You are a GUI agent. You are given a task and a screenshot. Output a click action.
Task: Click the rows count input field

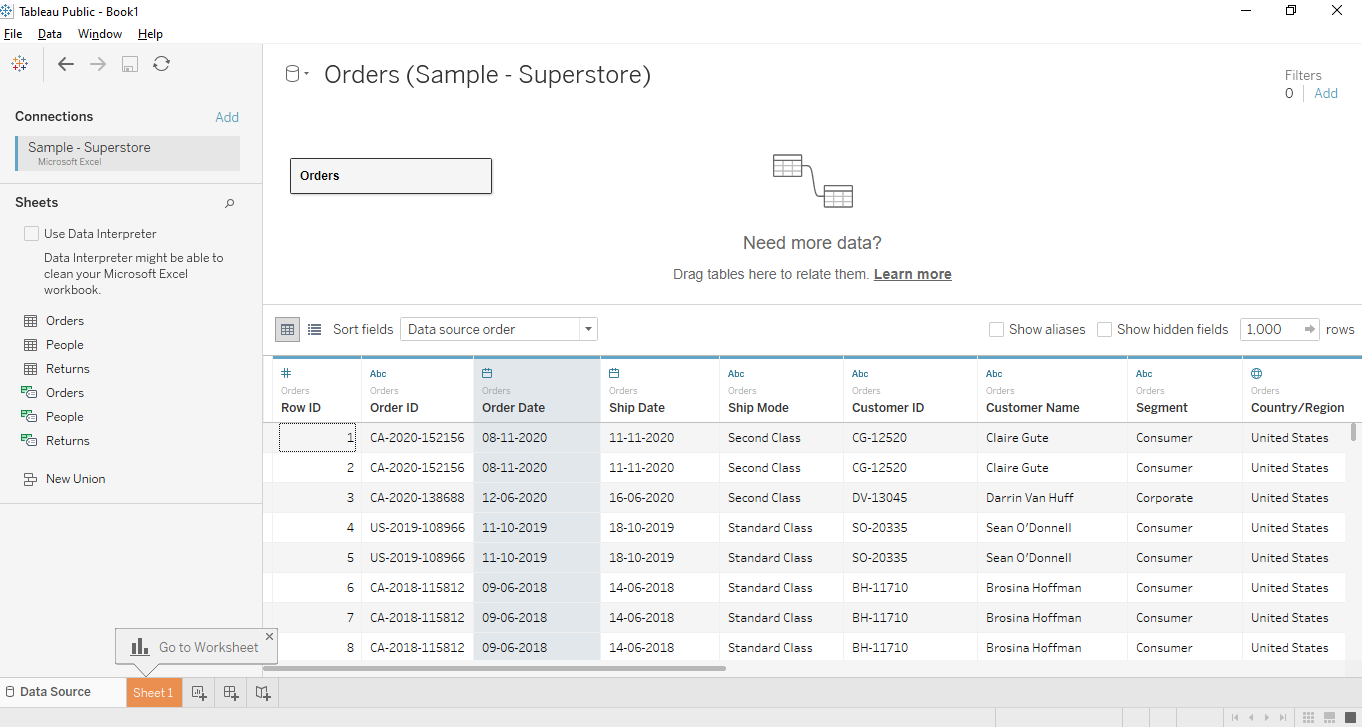1271,329
